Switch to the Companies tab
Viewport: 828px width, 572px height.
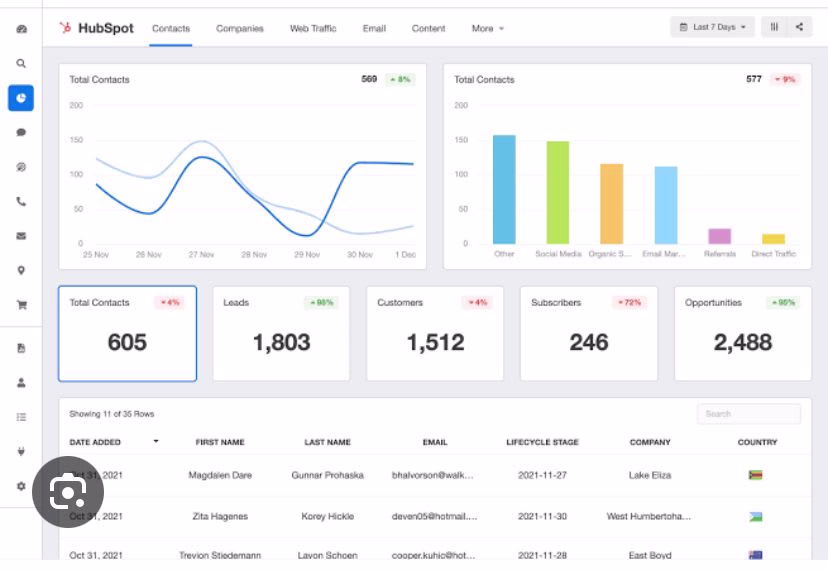pos(240,29)
